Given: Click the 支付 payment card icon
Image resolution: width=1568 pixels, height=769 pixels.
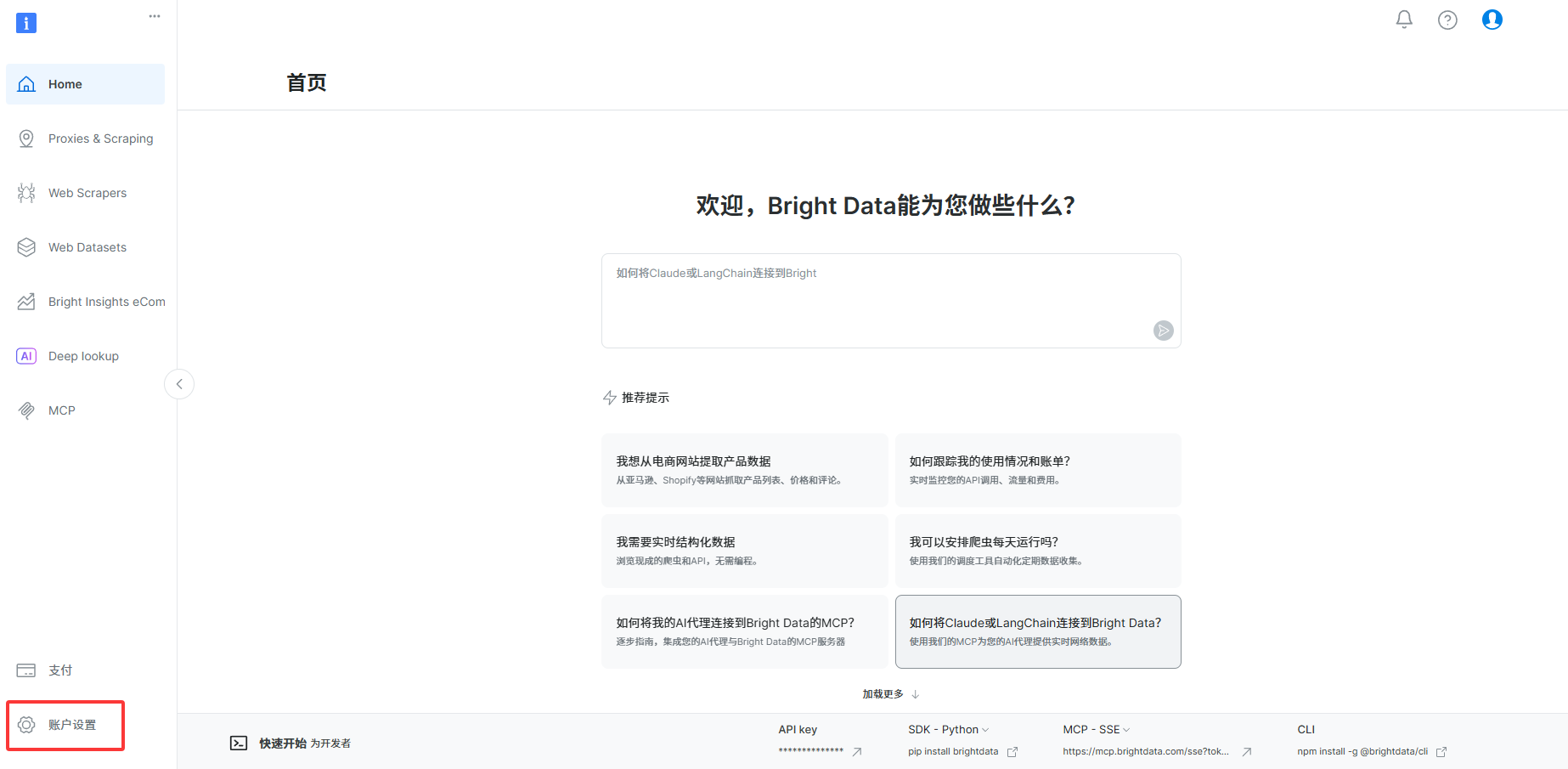Looking at the screenshot, I should coord(26,670).
